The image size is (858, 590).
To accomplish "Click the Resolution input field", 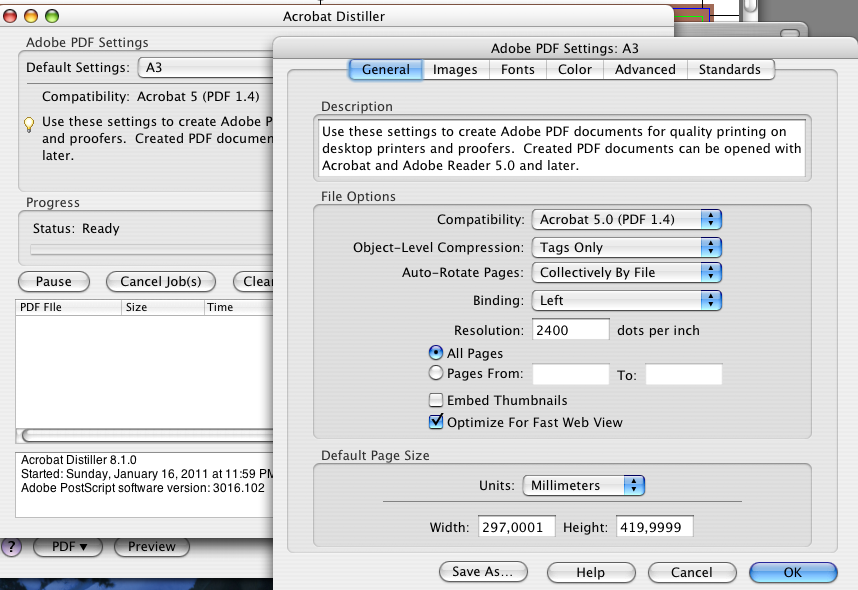I will (x=571, y=329).
